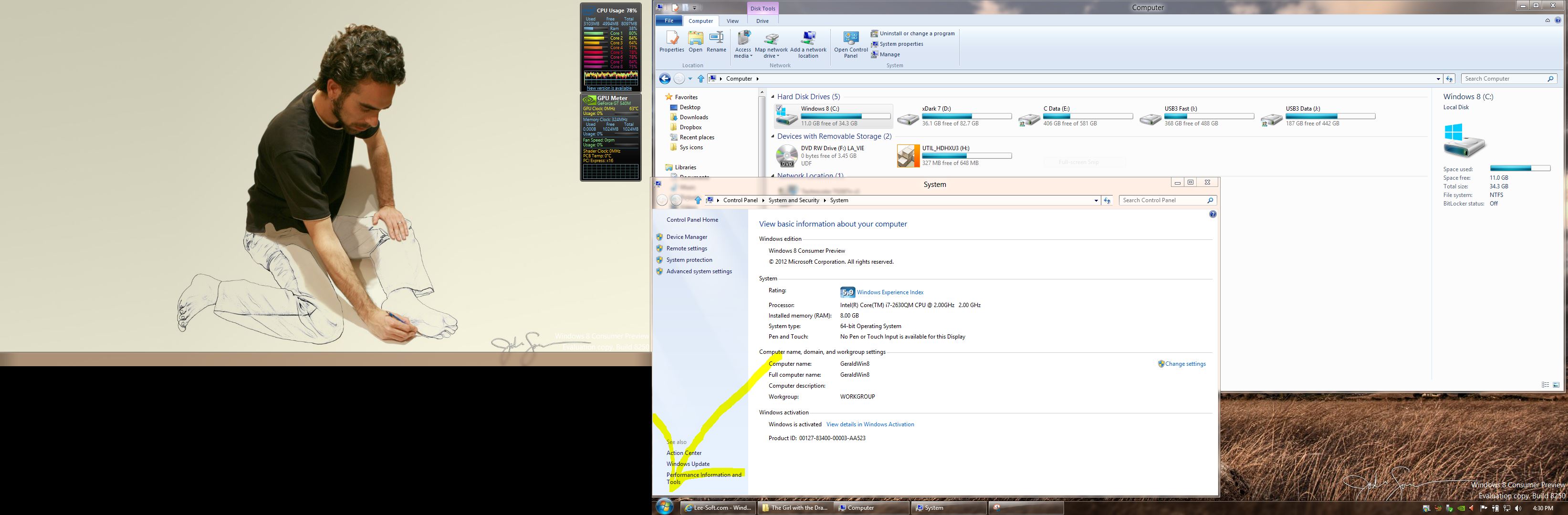Viewport: 1568px width, 515px height.
Task: Select the Rename ribbon icon
Action: tap(716, 41)
